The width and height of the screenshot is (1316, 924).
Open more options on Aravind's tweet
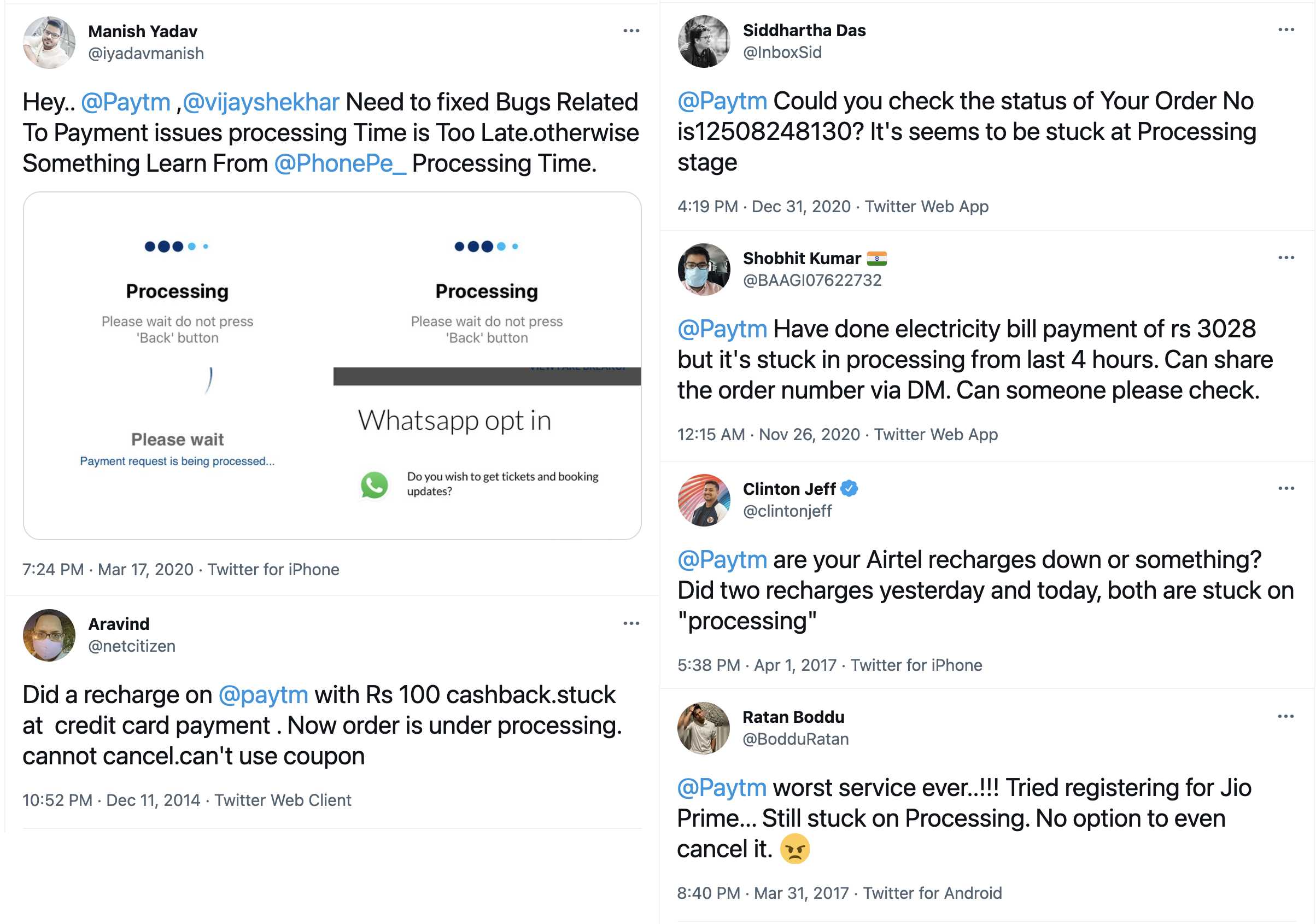pyautogui.click(x=631, y=624)
